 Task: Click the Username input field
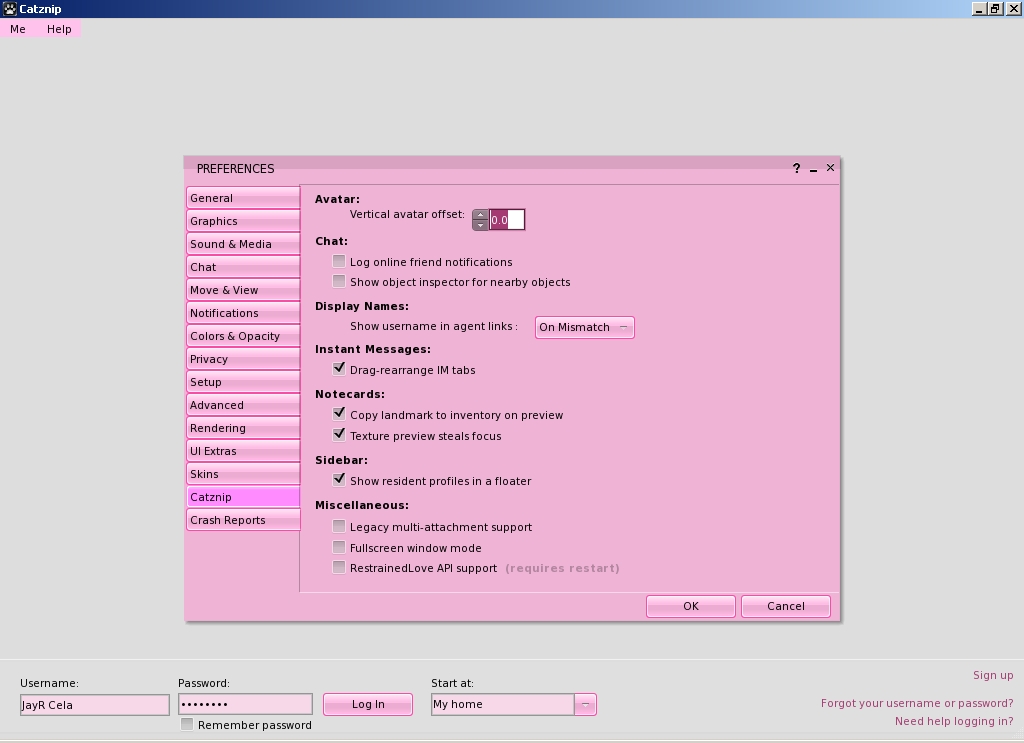tap(93, 704)
